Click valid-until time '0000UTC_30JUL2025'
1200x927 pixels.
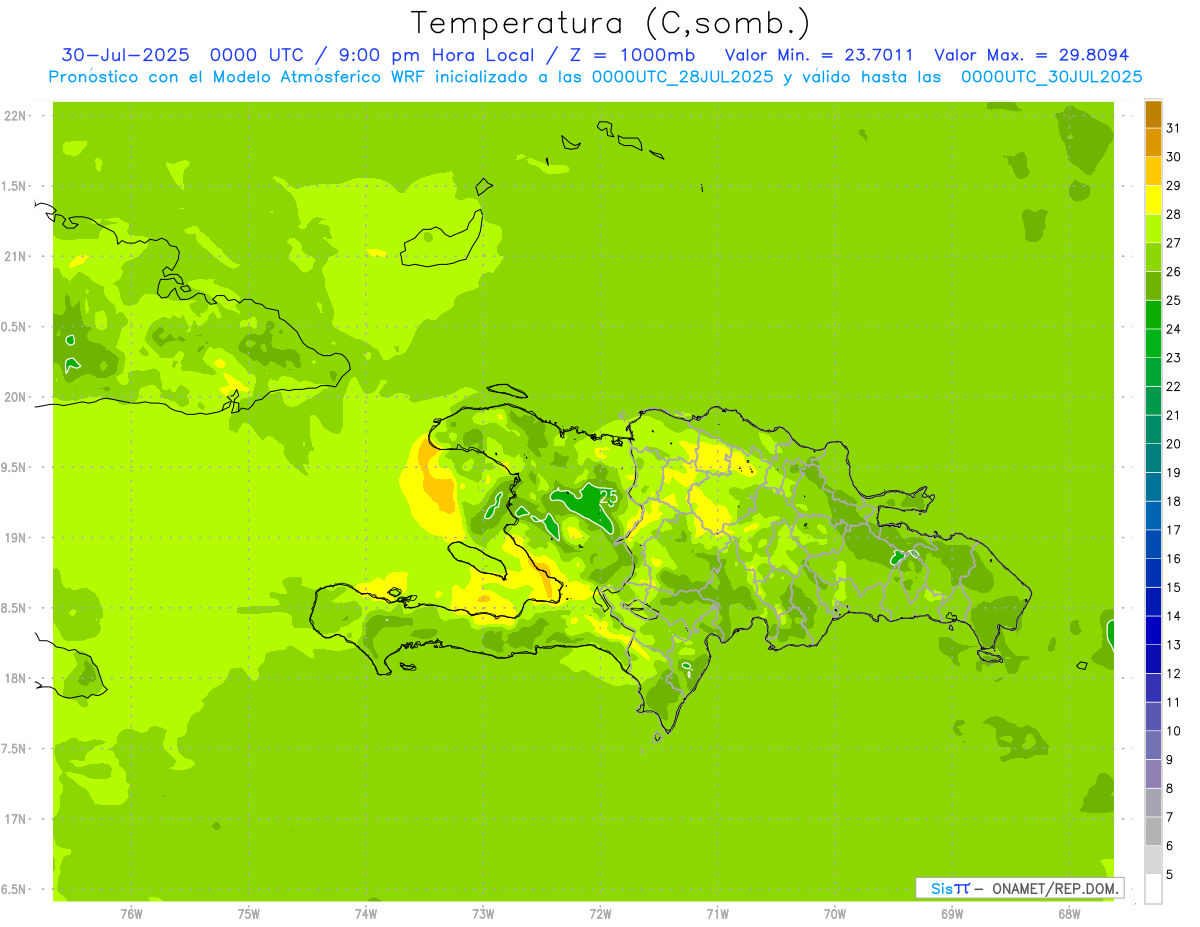tap(1051, 76)
